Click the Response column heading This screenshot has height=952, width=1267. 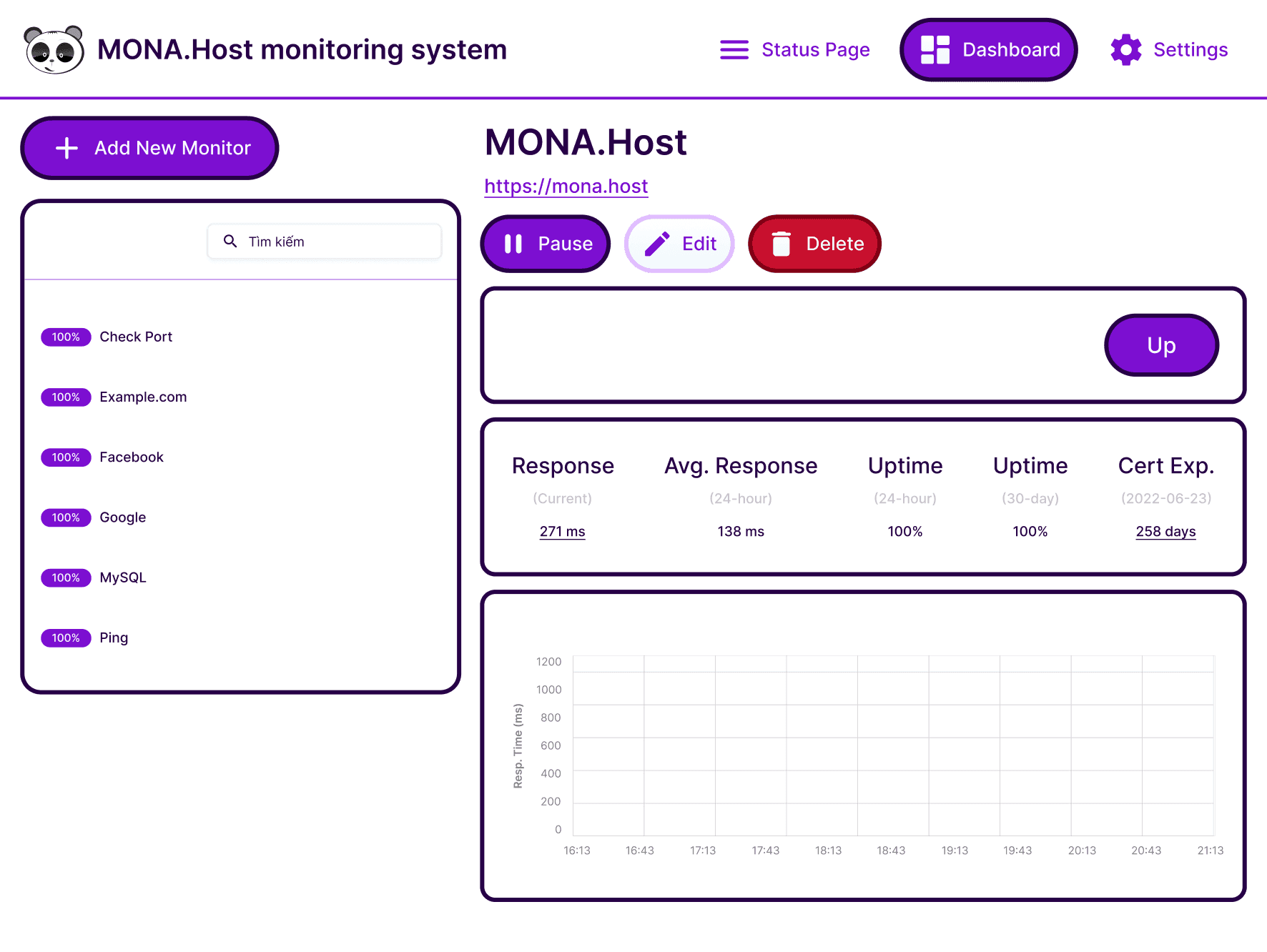[563, 466]
